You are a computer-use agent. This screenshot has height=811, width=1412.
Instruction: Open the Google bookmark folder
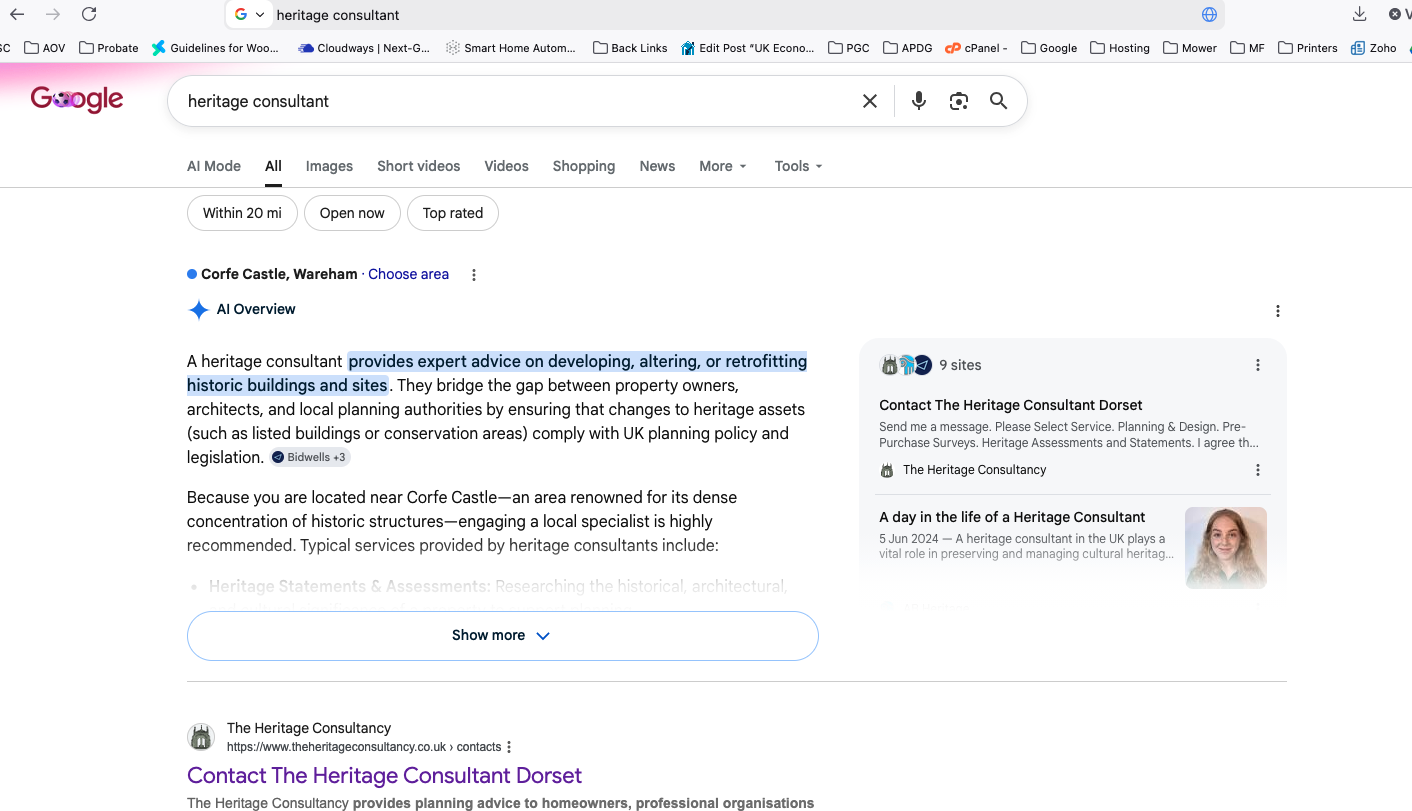click(1049, 48)
